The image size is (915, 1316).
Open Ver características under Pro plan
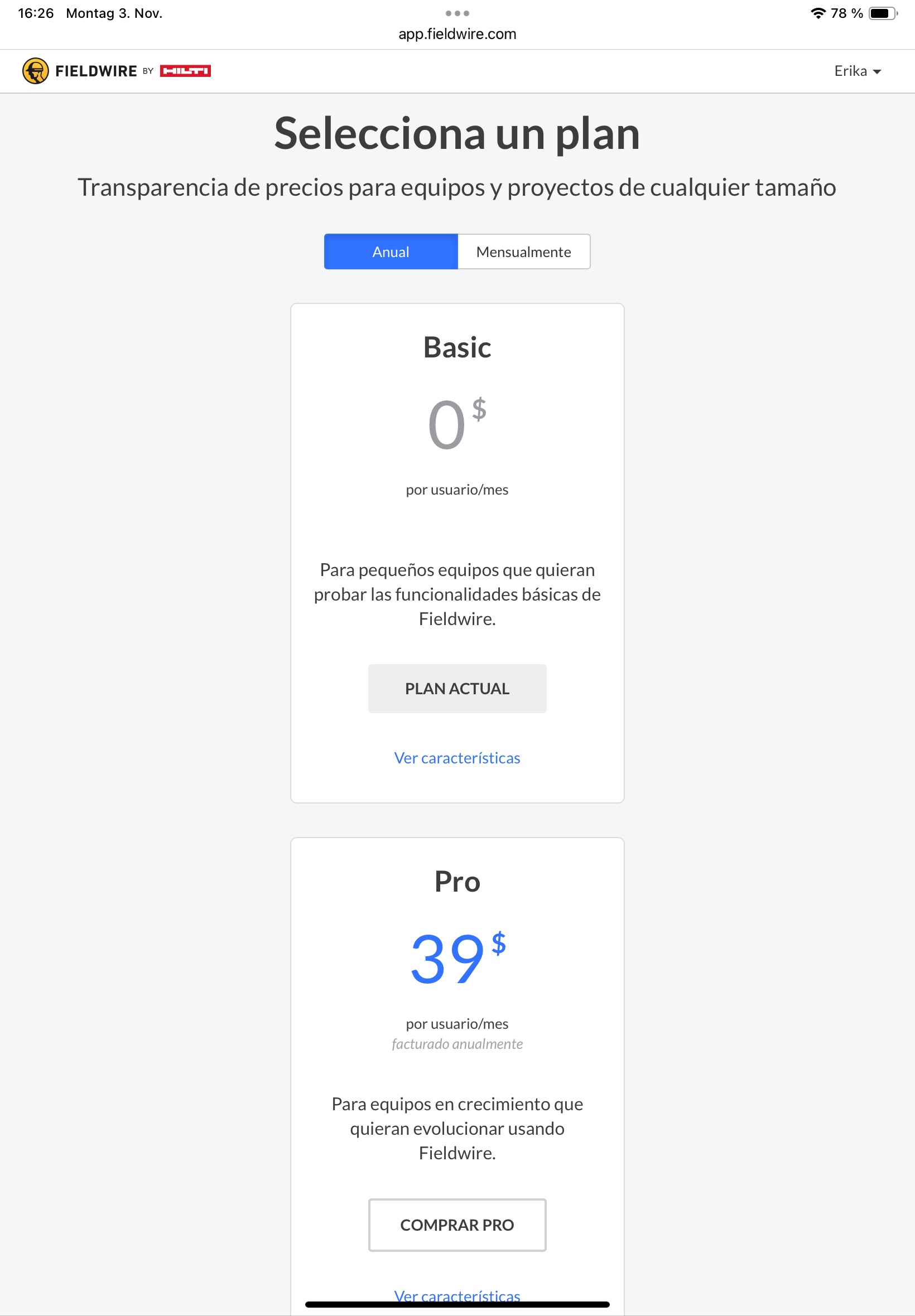(457, 1295)
